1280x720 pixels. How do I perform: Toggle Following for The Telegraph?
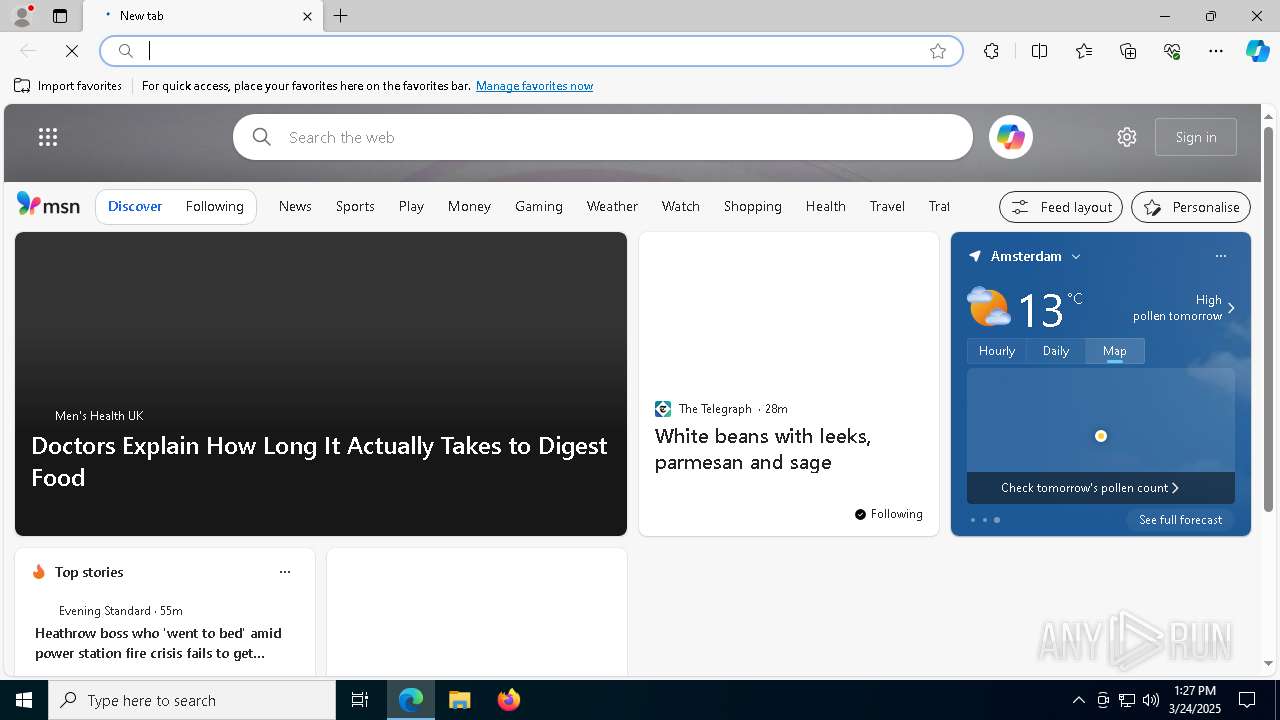click(x=889, y=514)
